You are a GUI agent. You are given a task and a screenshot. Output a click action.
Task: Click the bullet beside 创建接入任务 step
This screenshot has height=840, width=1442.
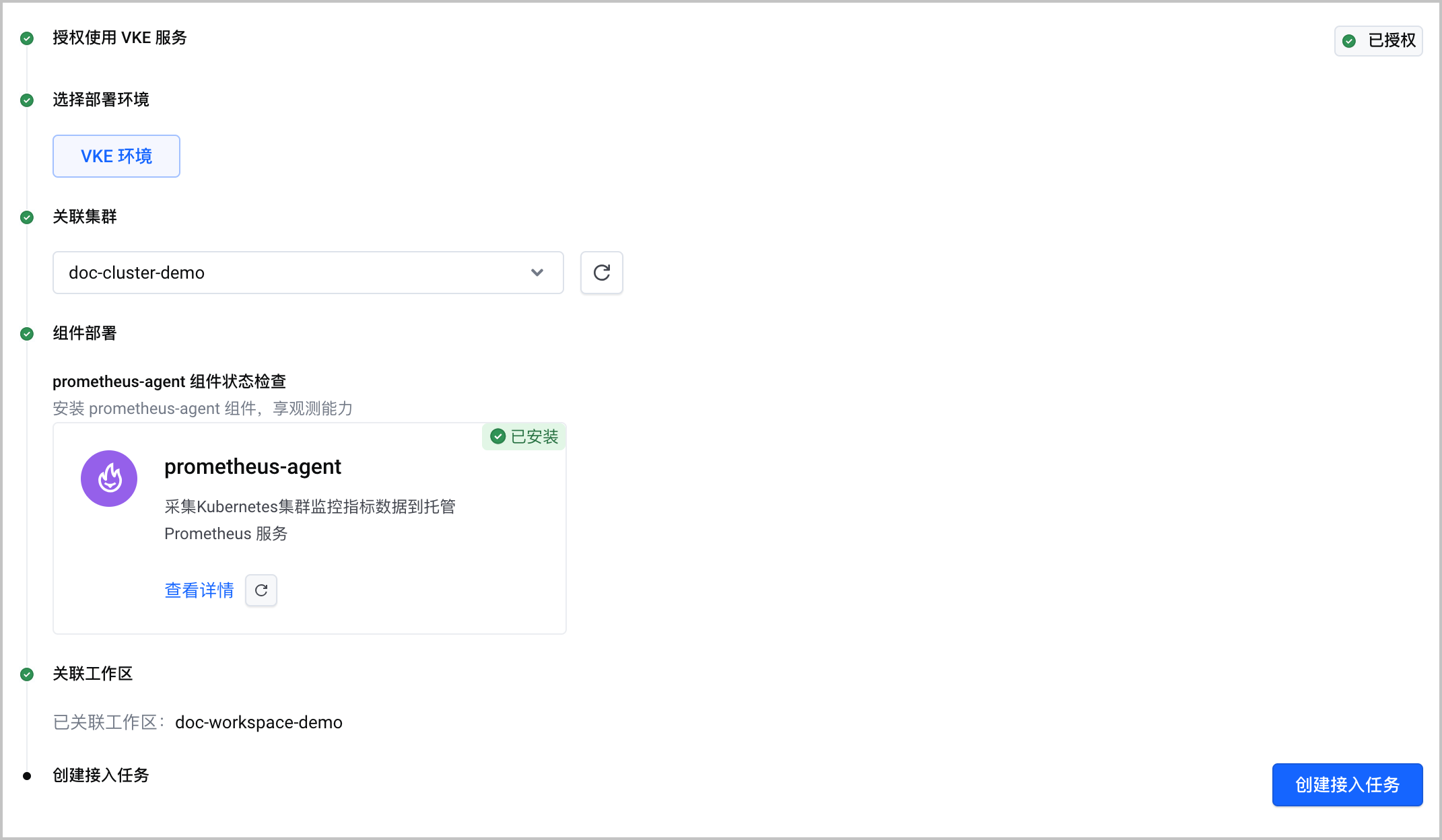pos(27,776)
